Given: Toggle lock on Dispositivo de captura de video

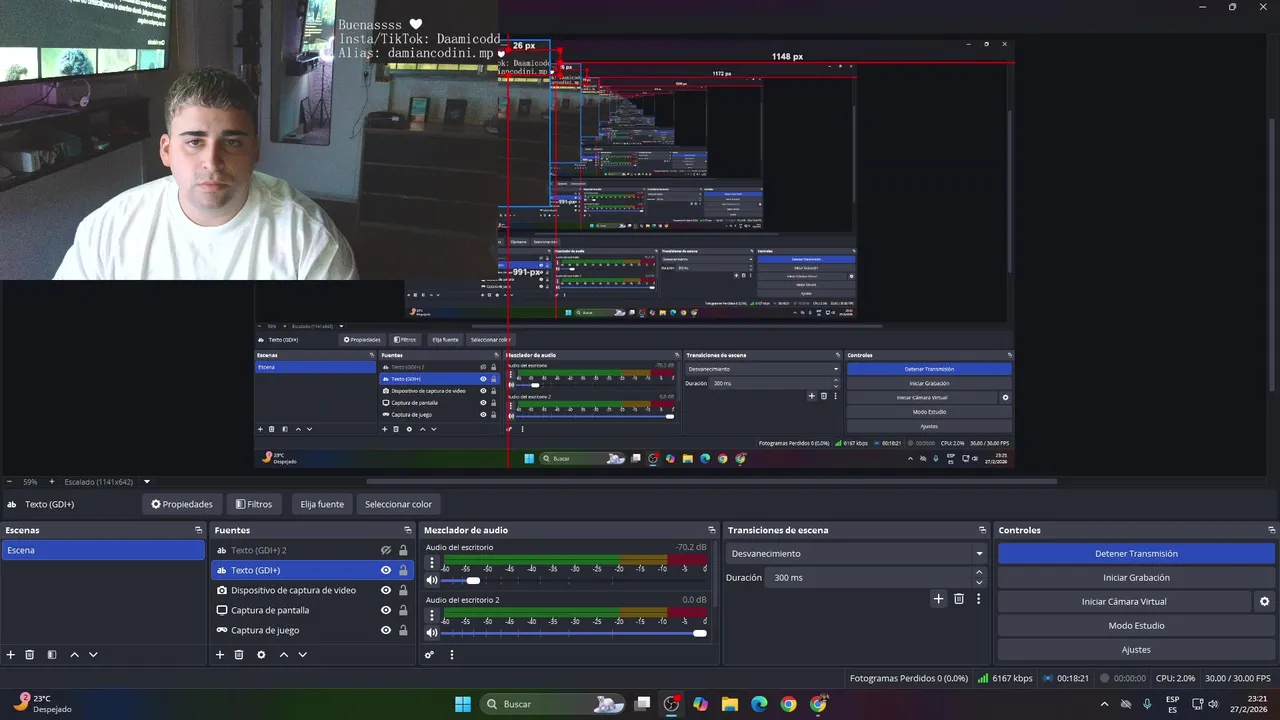Looking at the screenshot, I should 403,590.
